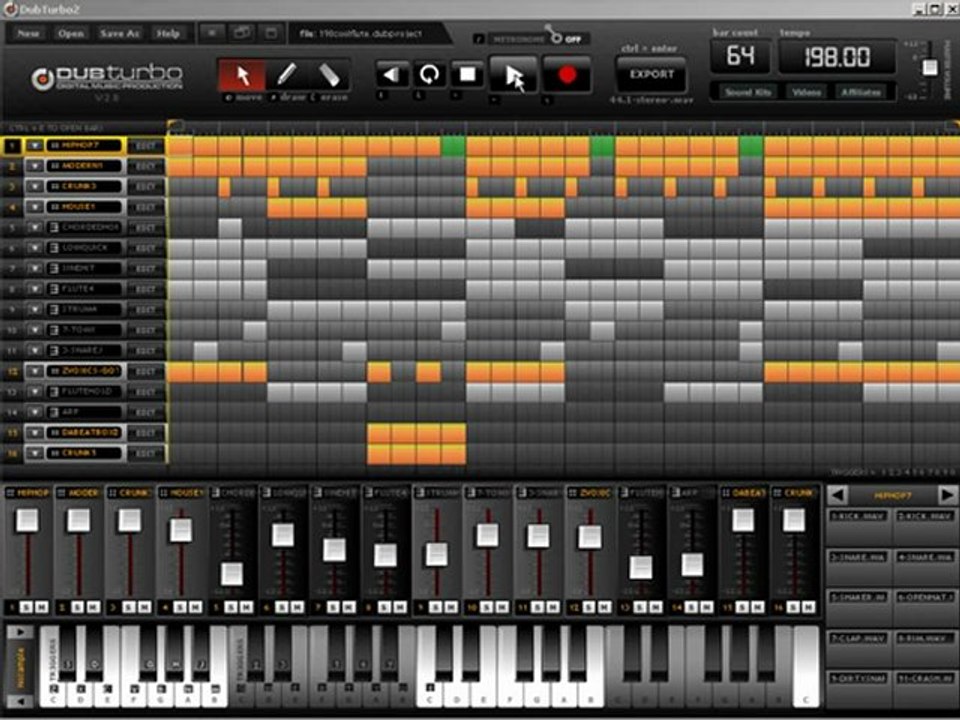Expand dropdown for track 3 CRUNK3

(x=35, y=186)
